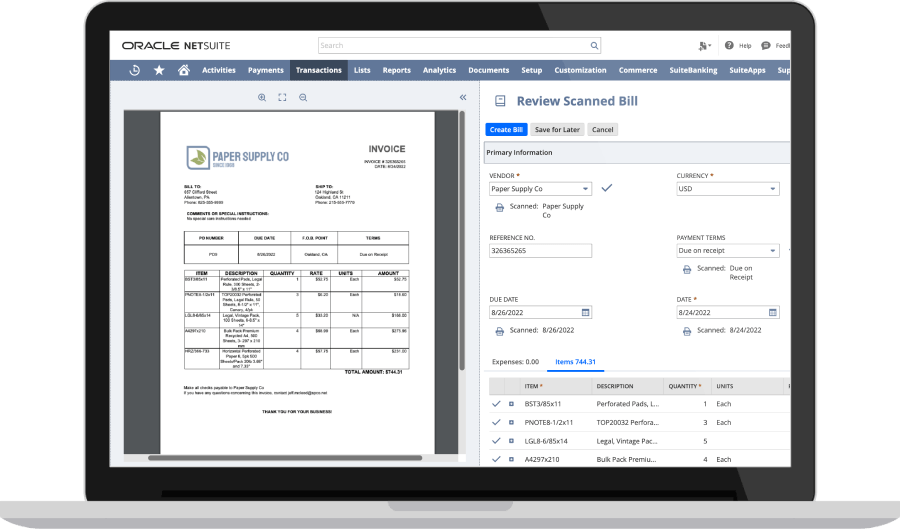Switch to the Items 744.31 tab

(x=575, y=362)
